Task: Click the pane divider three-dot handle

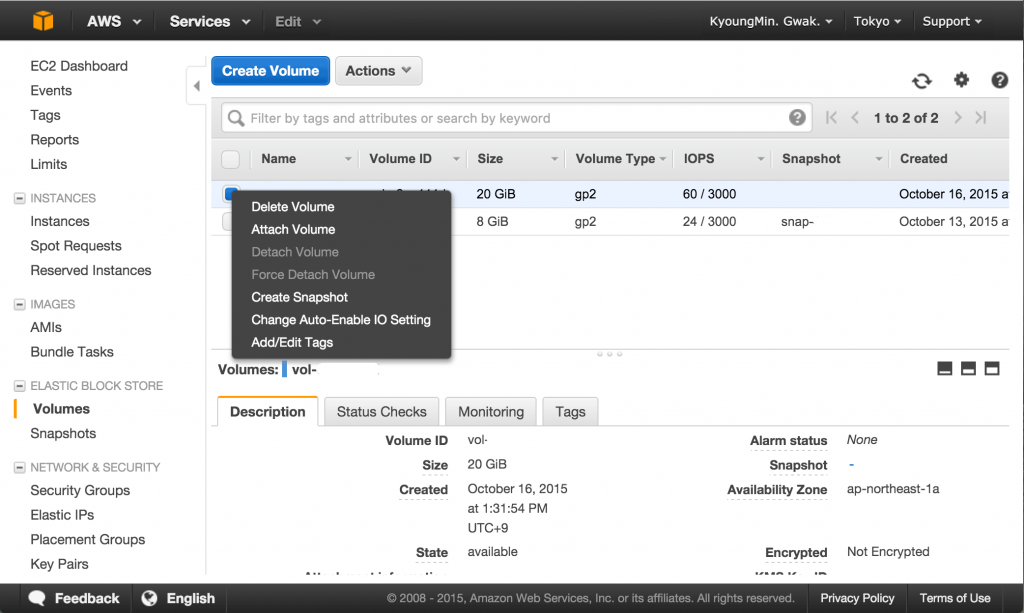Action: tap(609, 354)
